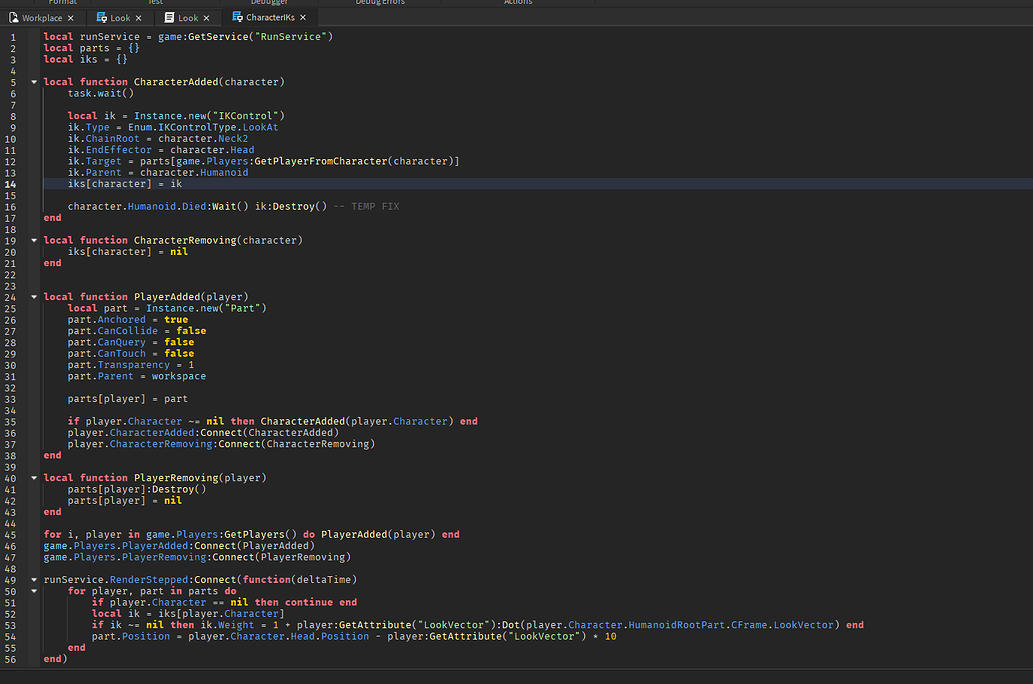Click the place icon on the Workplace tab
This screenshot has width=1033, height=684.
coord(15,17)
